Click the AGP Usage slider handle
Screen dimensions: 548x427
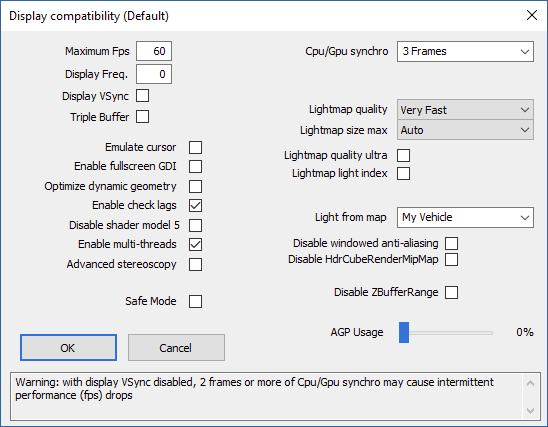(x=404, y=332)
